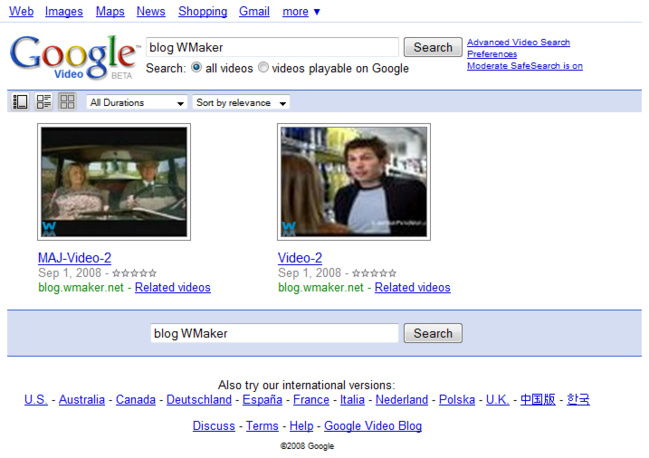Open Gmail from top navigation
The width and height of the screenshot is (649, 458).
pyautogui.click(x=254, y=12)
